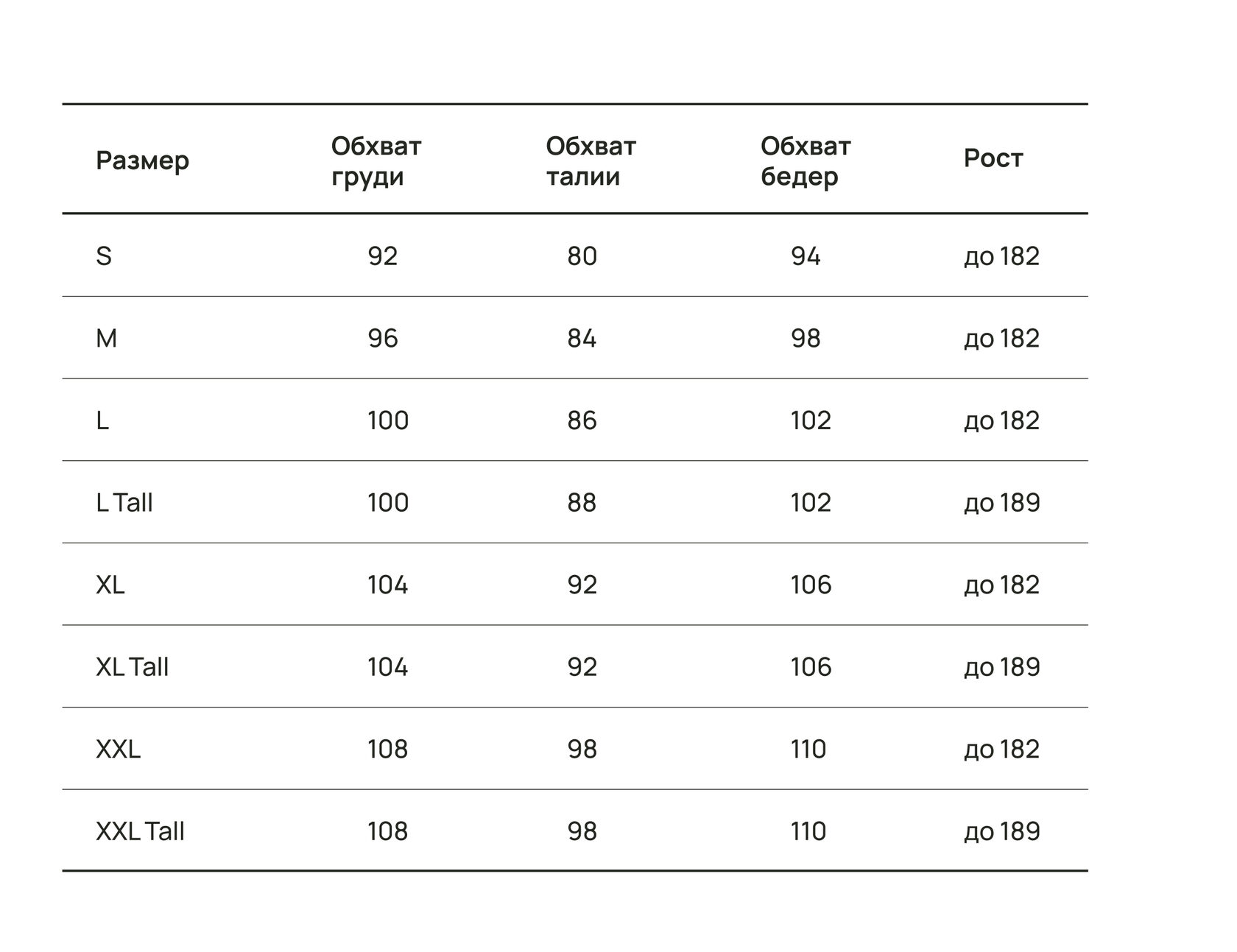Select the XXL Tall size label
The height and width of the screenshot is (952, 1237).
140,831
